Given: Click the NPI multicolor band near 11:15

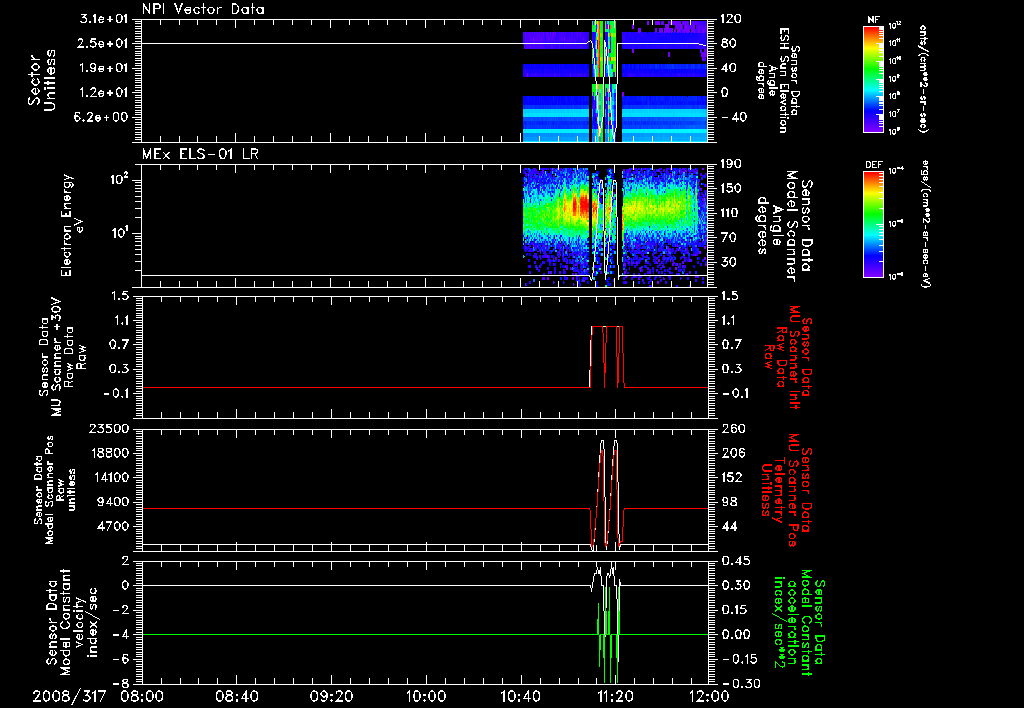Looking at the screenshot, I should click(x=603, y=80).
